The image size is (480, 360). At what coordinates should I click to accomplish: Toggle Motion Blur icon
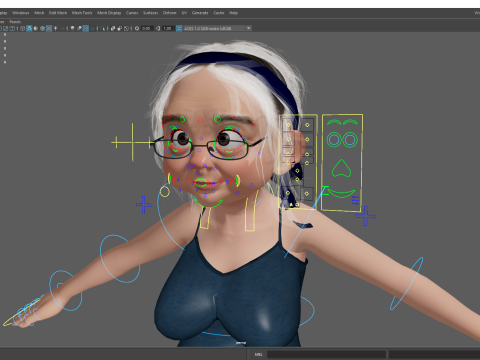(x=79, y=28)
